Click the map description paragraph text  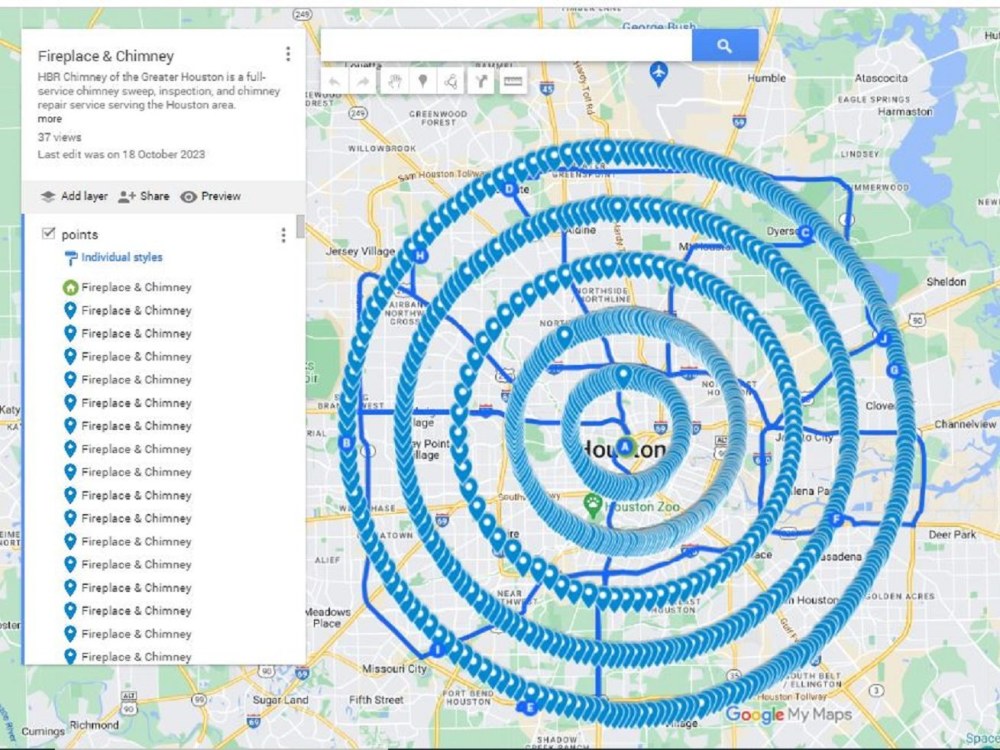(159, 91)
